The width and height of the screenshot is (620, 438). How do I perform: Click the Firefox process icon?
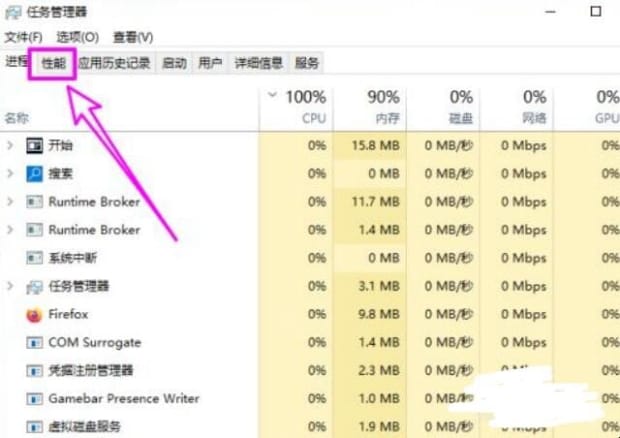click(35, 314)
